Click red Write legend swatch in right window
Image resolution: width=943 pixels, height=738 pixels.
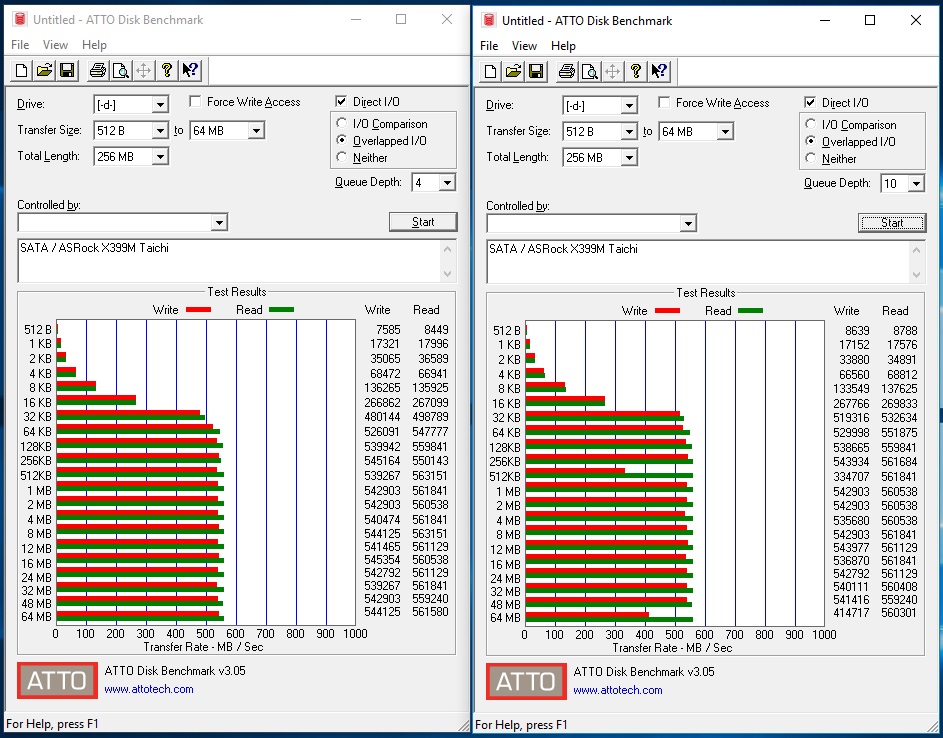pos(668,311)
